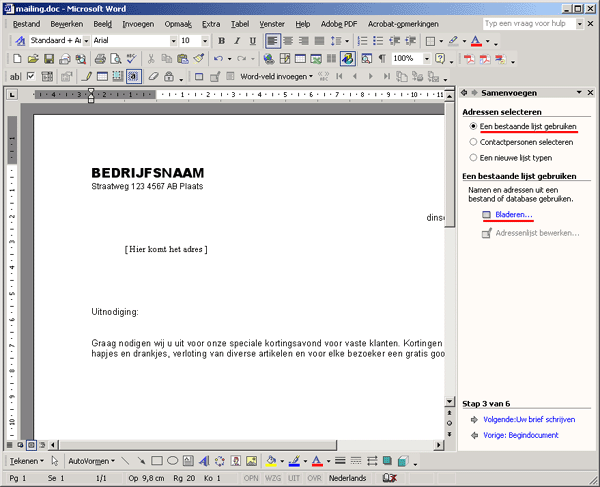The width and height of the screenshot is (600, 487).
Task: Open the Invoegen menu
Action: 138,23
